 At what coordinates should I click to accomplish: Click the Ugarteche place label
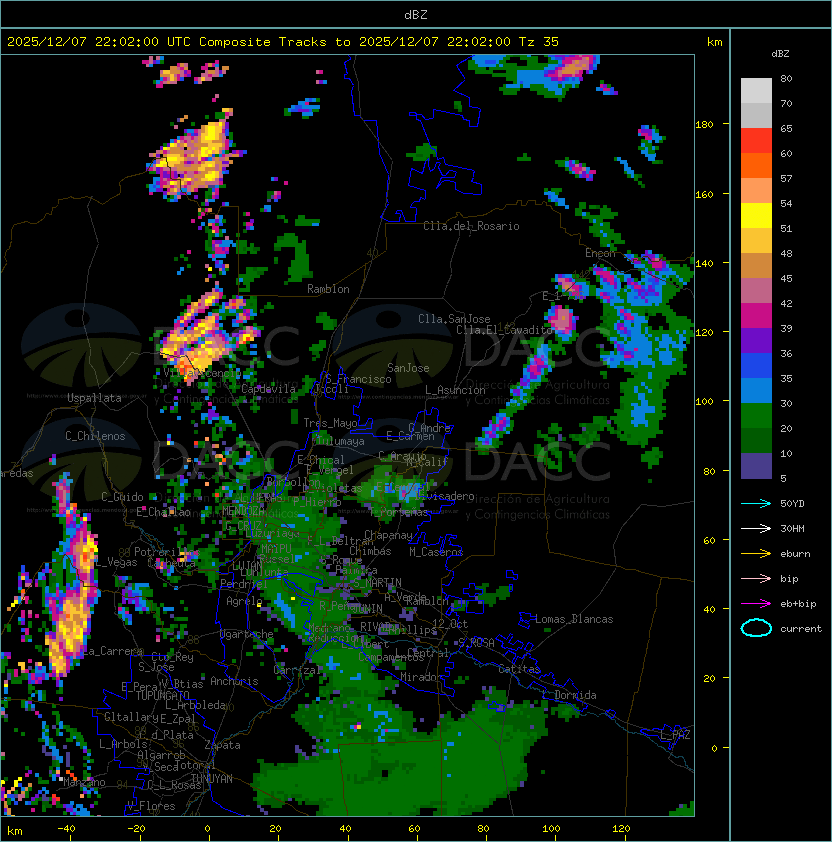coord(247,635)
